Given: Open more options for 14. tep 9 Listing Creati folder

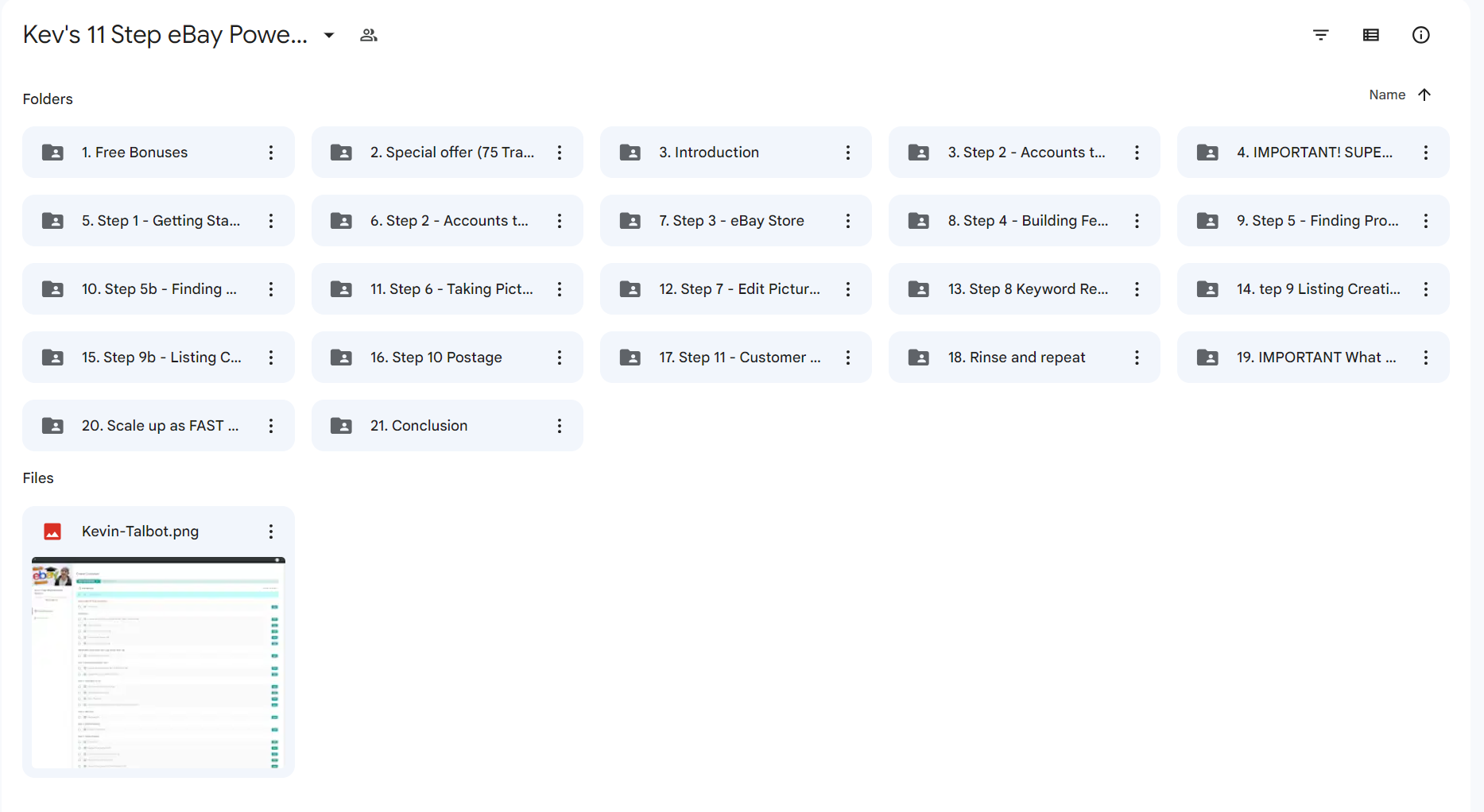Looking at the screenshot, I should (1426, 289).
